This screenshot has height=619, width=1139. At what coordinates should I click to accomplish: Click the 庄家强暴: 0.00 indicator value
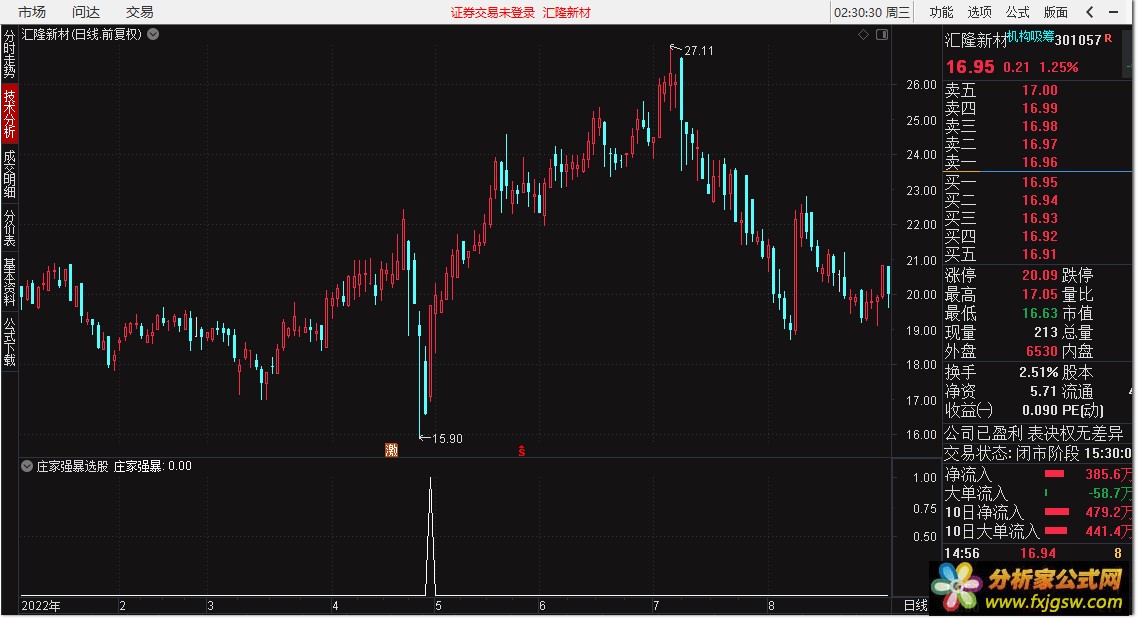[153, 466]
